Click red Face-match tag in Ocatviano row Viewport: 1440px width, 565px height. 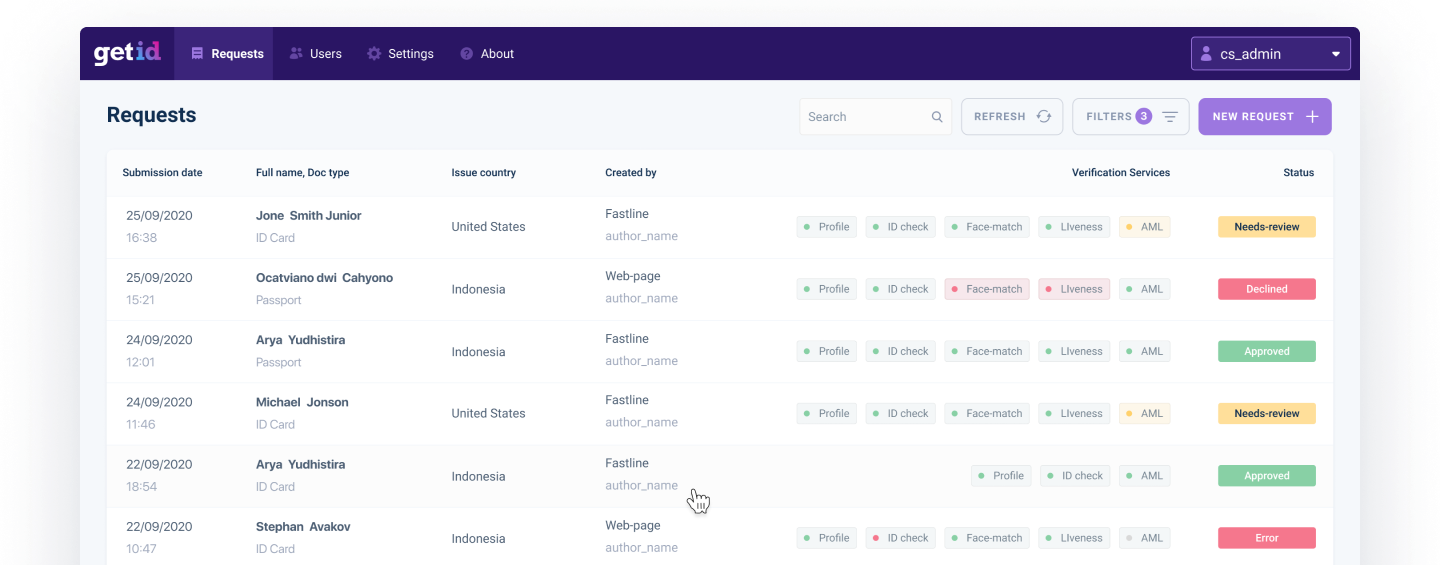[x=987, y=289]
